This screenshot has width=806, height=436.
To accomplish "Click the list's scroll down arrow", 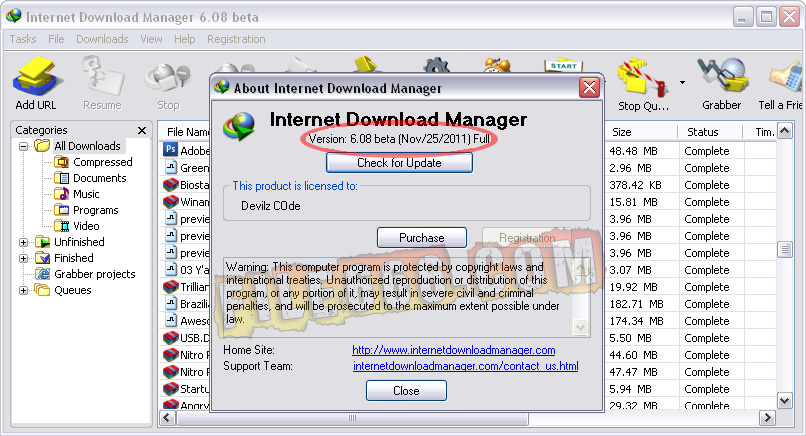I will (784, 401).
